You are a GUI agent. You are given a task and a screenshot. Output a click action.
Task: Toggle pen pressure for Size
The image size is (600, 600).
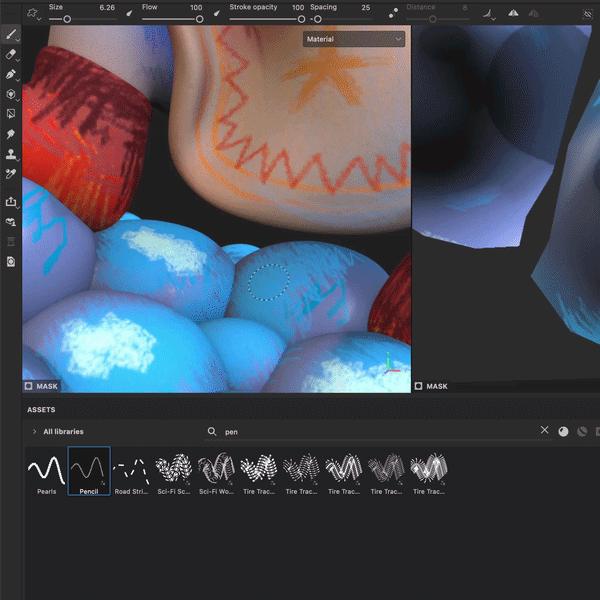[x=129, y=13]
